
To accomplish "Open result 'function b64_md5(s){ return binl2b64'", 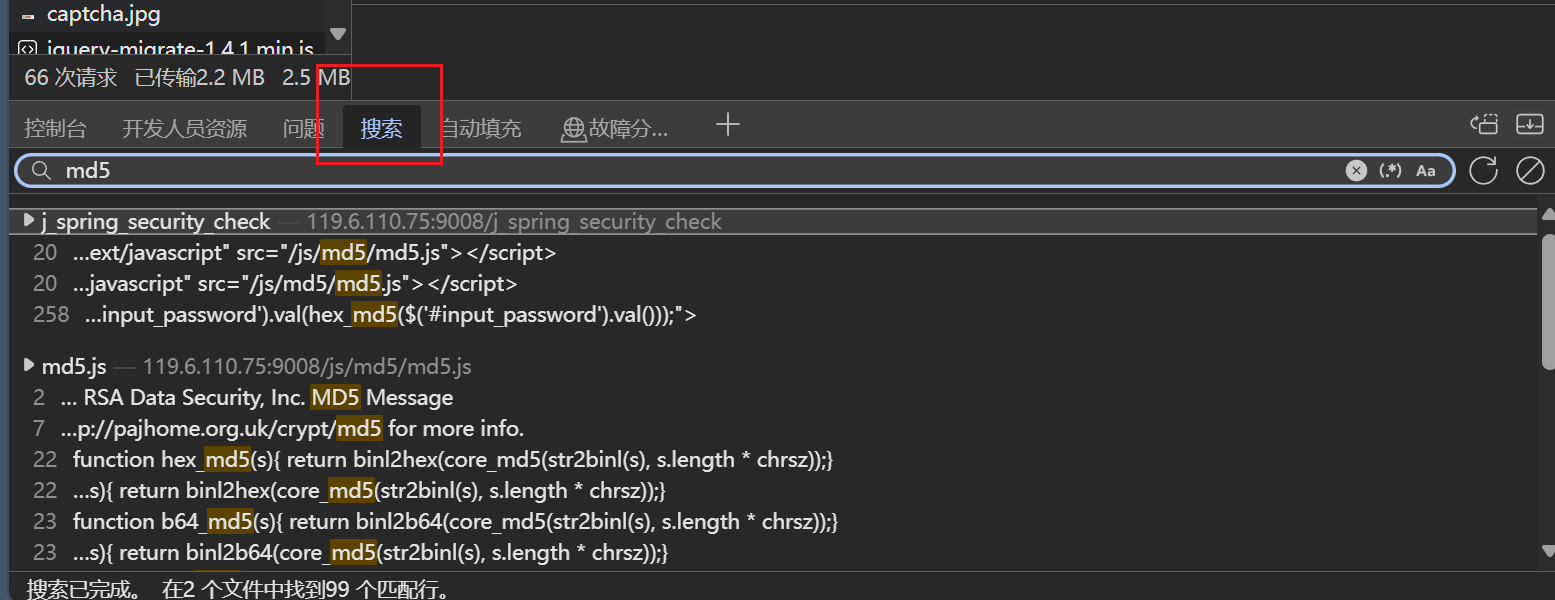I will (x=455, y=522).
